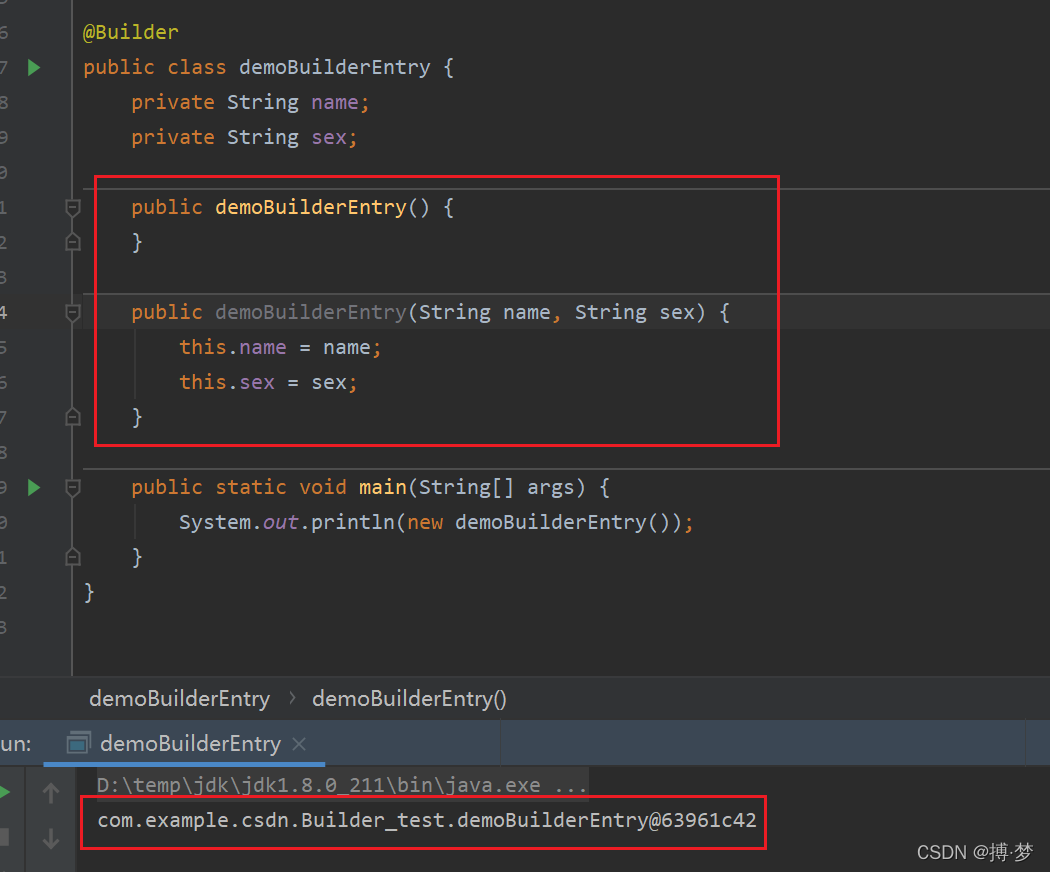Viewport: 1050px width, 872px height.
Task: Click the no-arg demoBuilderEntry() constructor name
Action: [311, 208]
